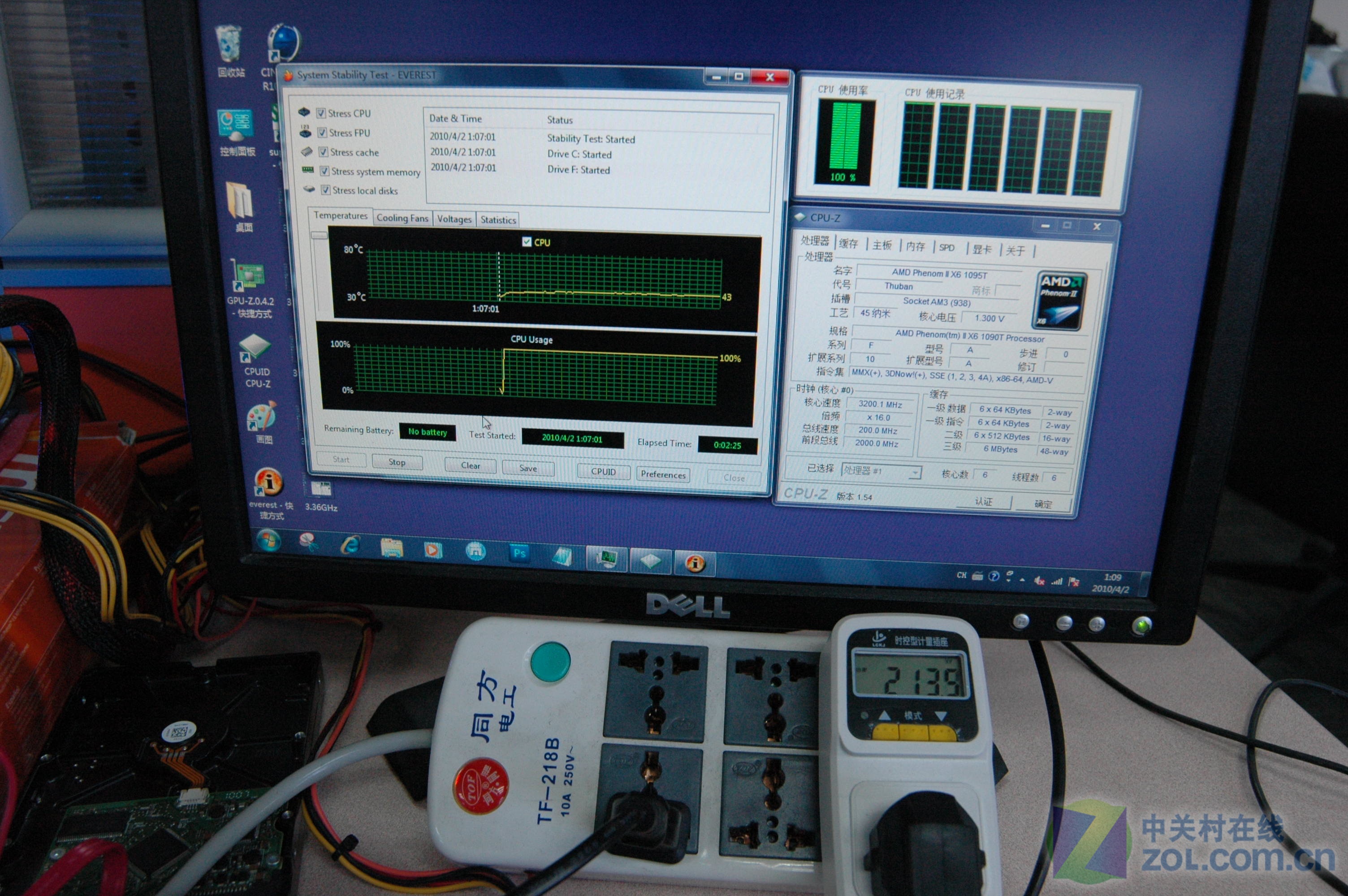Open the 主板 tab in CPU-Z
The height and width of the screenshot is (896, 1348).
coord(882,245)
